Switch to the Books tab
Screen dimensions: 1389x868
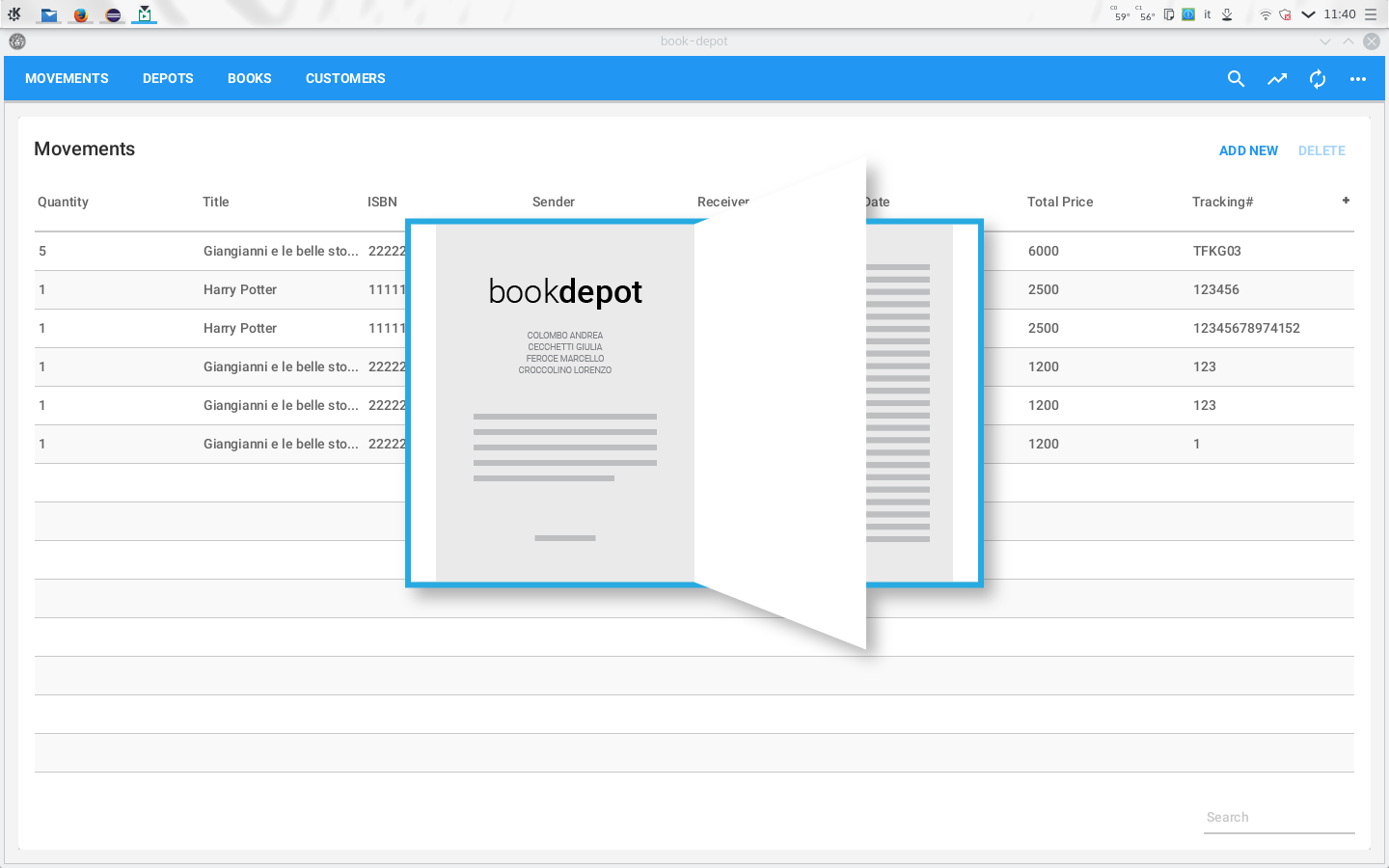(x=250, y=78)
